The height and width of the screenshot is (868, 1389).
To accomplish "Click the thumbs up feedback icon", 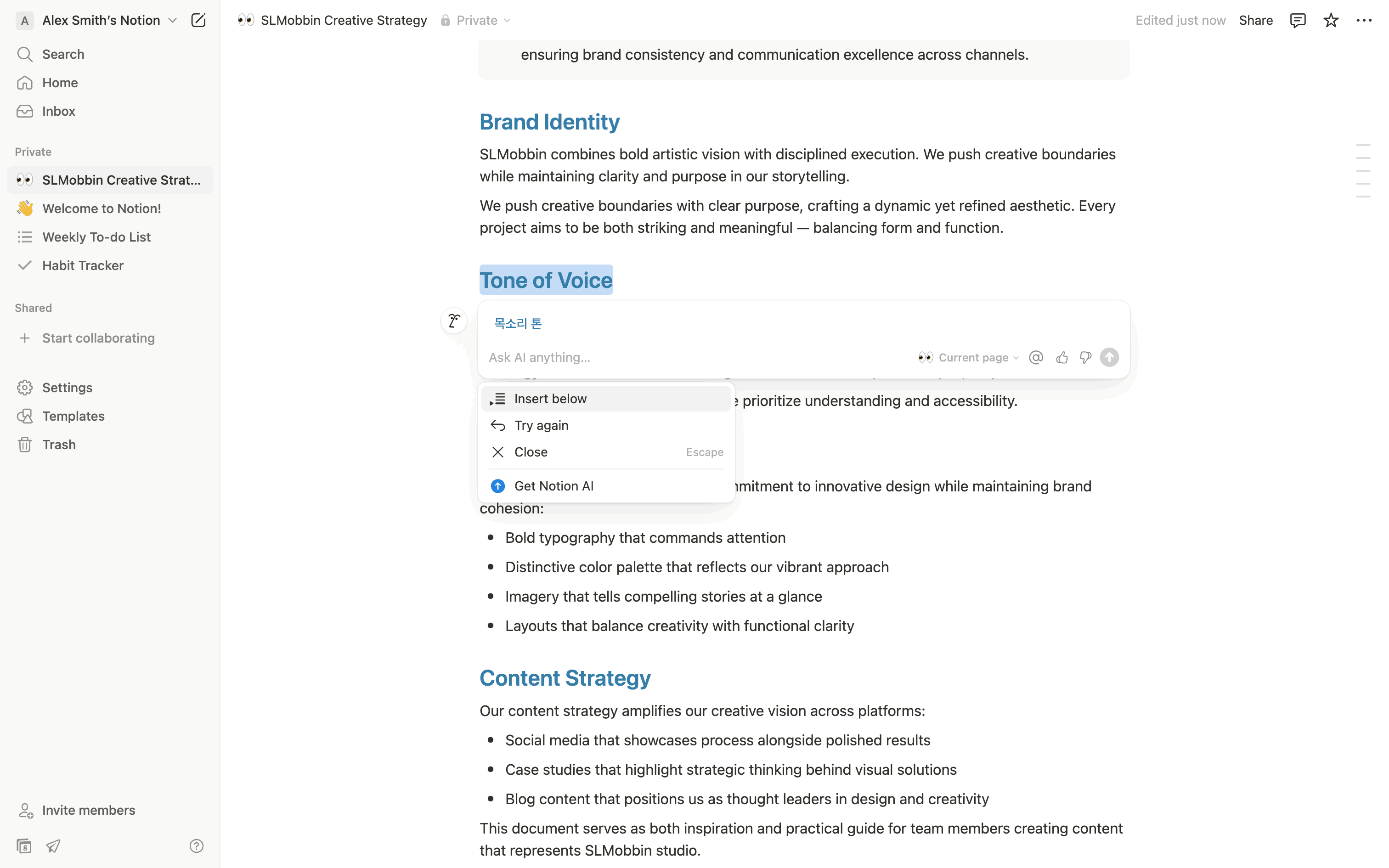I will point(1062,358).
